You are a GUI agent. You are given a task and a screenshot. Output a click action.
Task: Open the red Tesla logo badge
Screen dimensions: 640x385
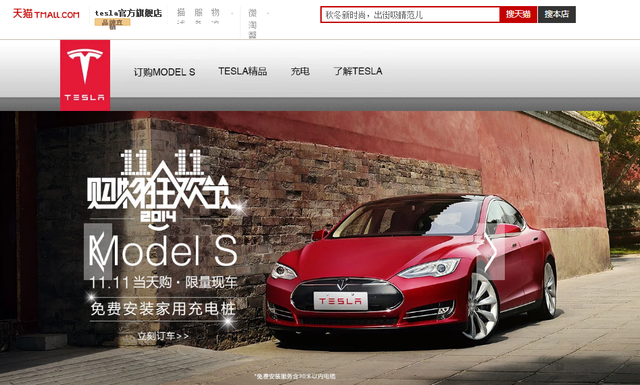(85, 75)
